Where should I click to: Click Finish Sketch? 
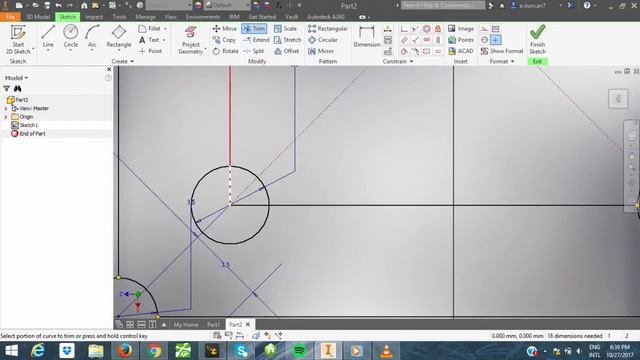[x=537, y=39]
